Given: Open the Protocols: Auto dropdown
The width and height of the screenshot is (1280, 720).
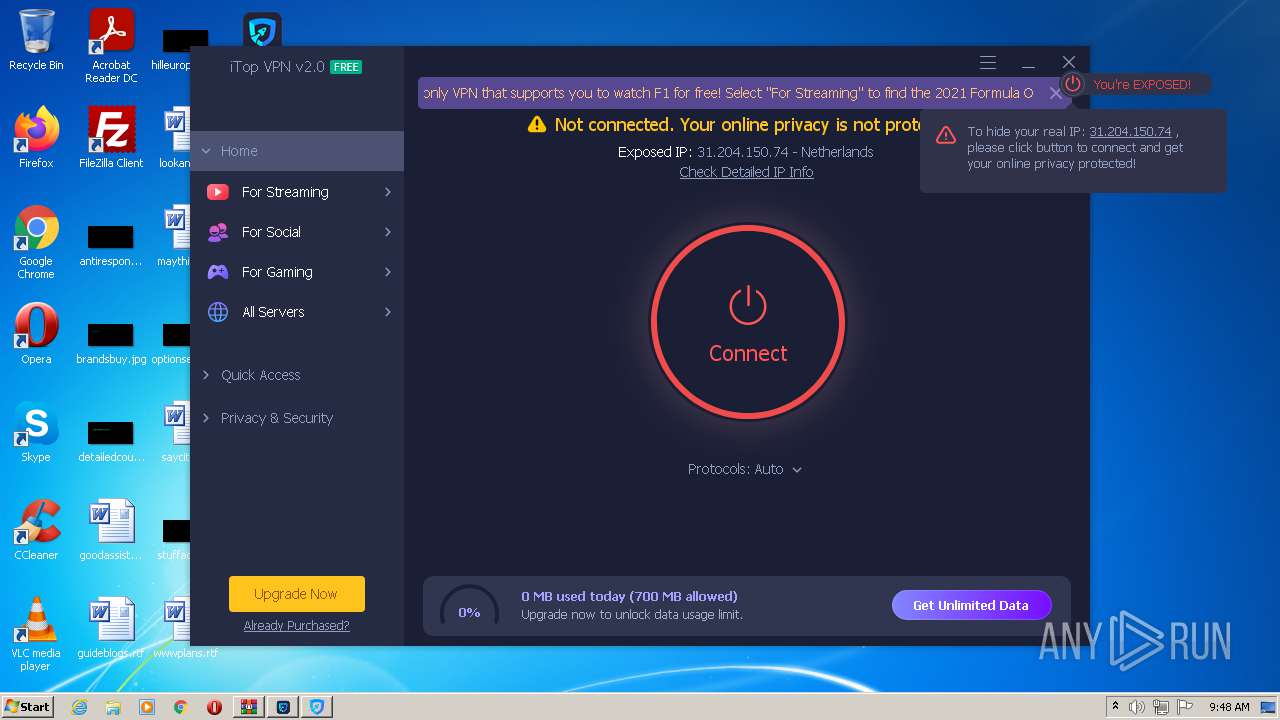Looking at the screenshot, I should coord(745,469).
